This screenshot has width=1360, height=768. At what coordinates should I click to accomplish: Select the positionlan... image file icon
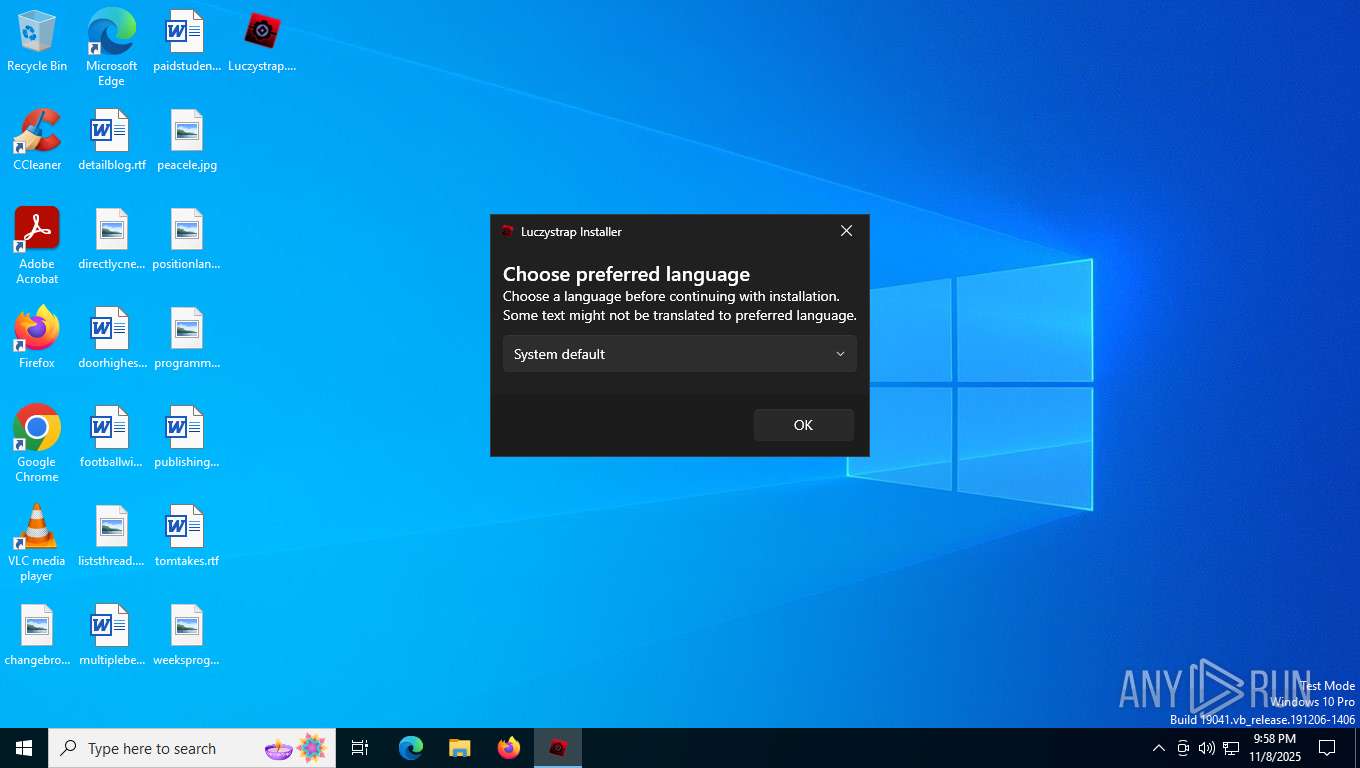click(x=186, y=240)
